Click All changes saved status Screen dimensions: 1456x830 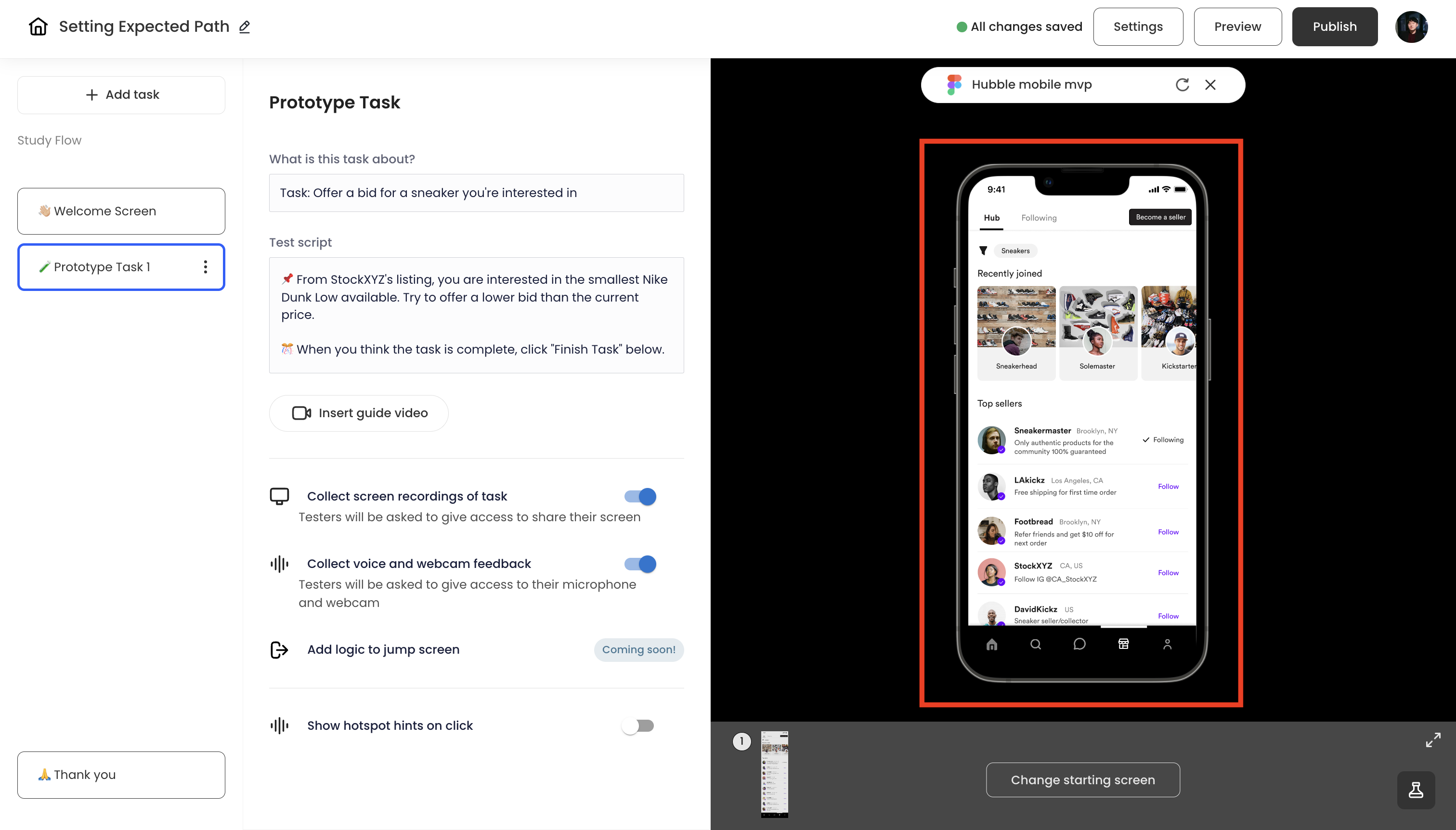(1019, 27)
